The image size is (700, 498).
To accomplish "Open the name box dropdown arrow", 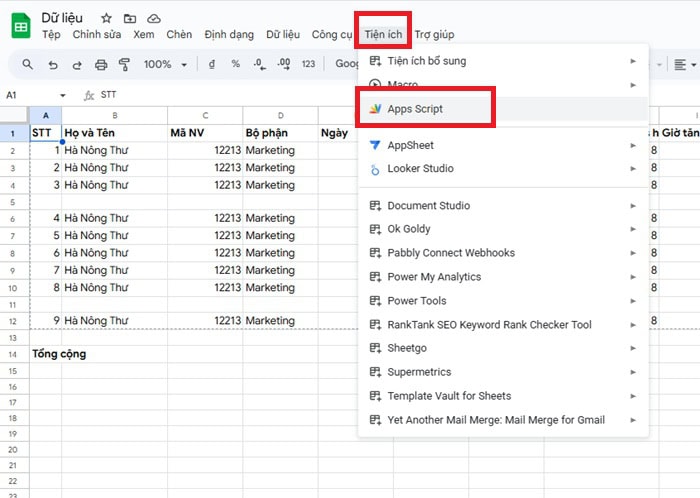I will [x=62, y=95].
